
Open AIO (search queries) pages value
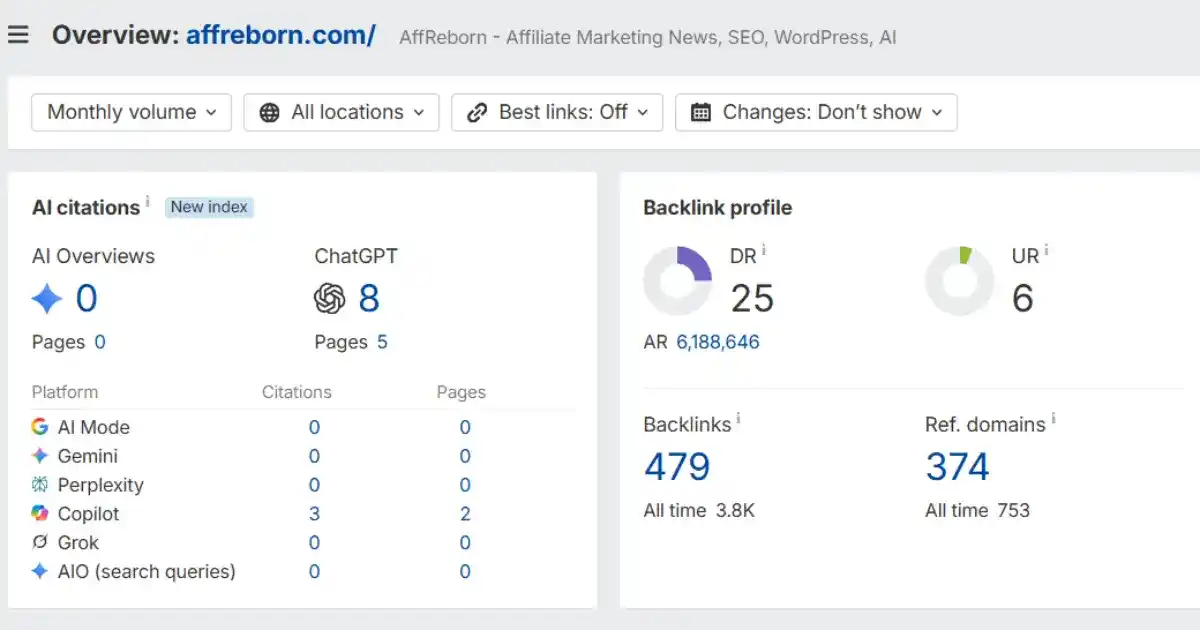click(x=465, y=572)
